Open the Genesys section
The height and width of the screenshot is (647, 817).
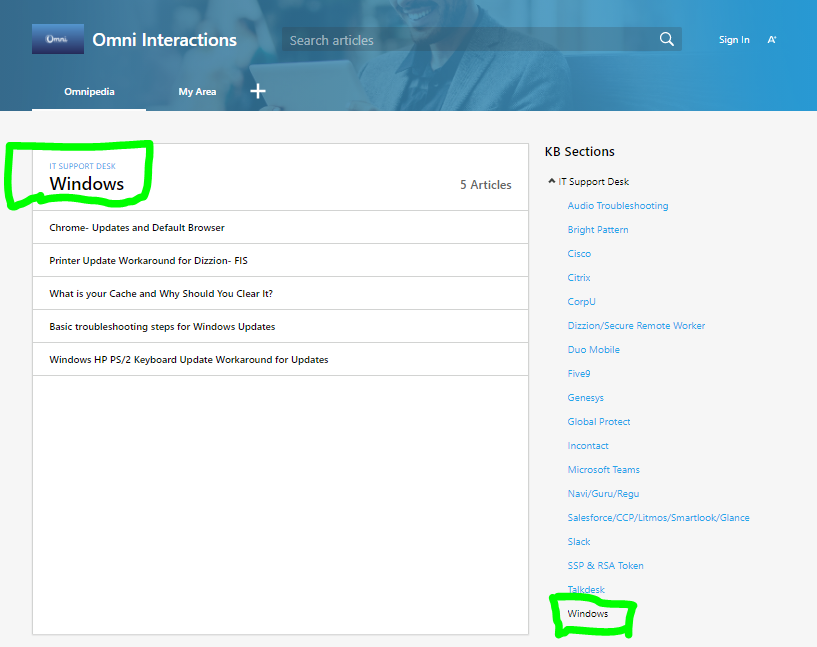pyautogui.click(x=585, y=397)
